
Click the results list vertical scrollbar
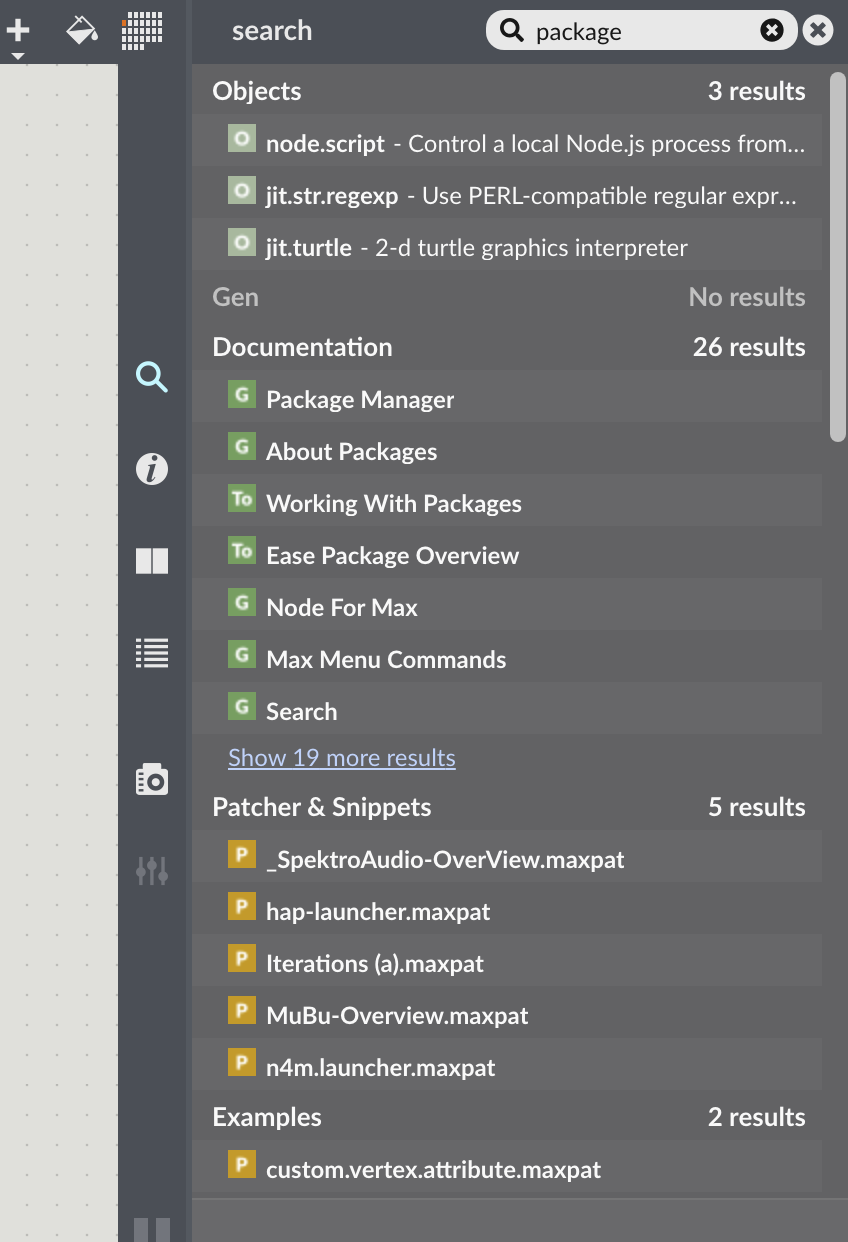point(838,257)
